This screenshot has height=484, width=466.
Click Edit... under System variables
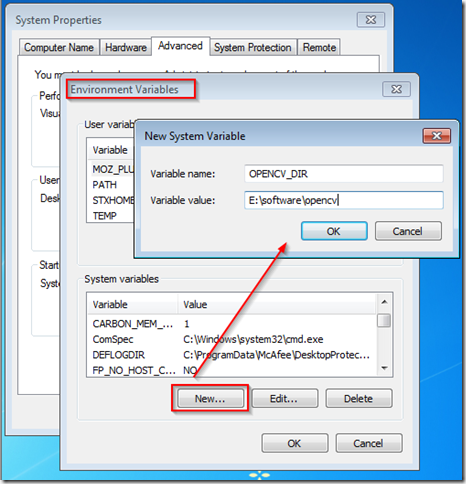[x=284, y=398]
